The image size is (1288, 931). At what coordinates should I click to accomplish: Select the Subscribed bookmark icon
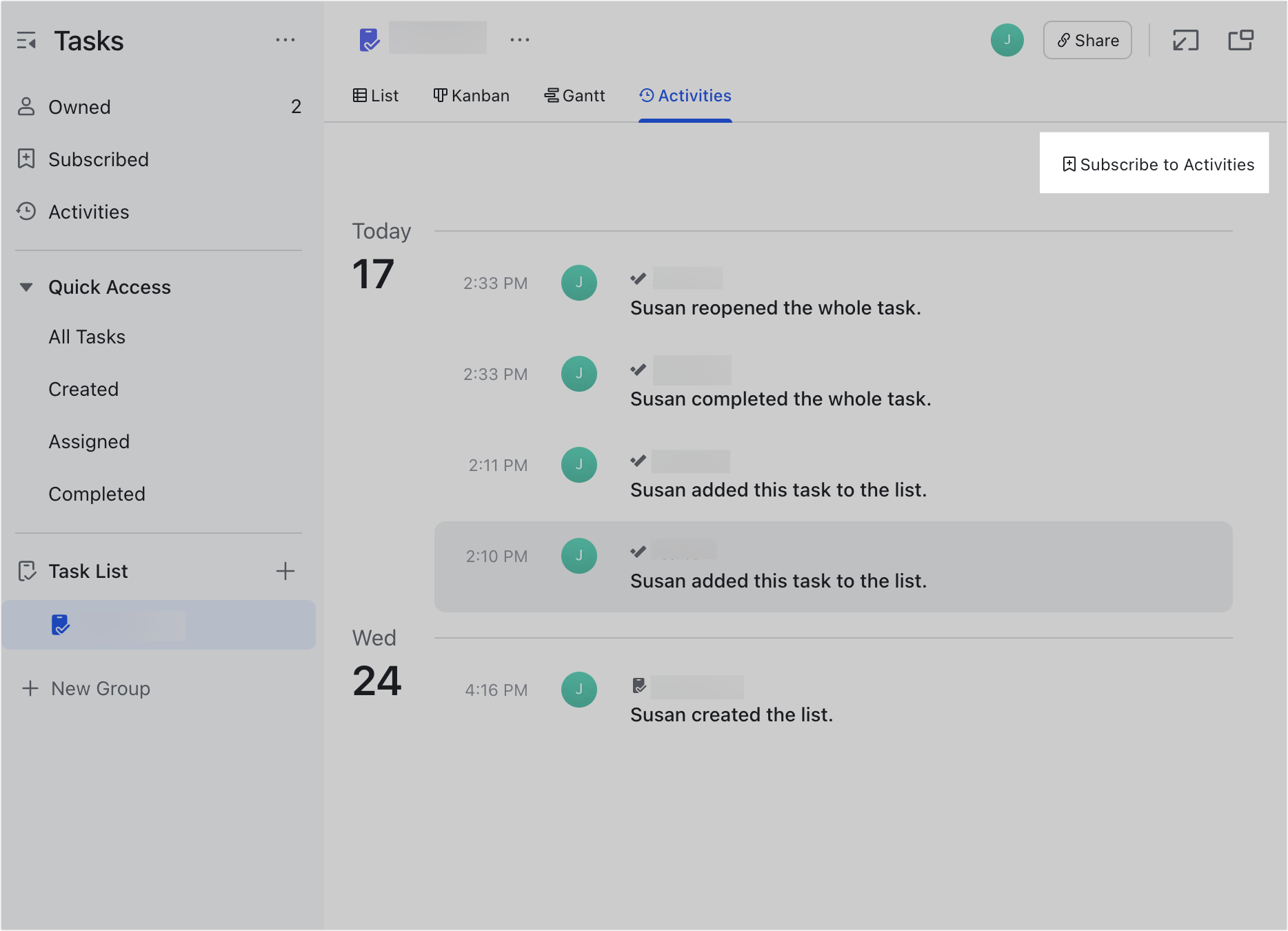(x=26, y=159)
